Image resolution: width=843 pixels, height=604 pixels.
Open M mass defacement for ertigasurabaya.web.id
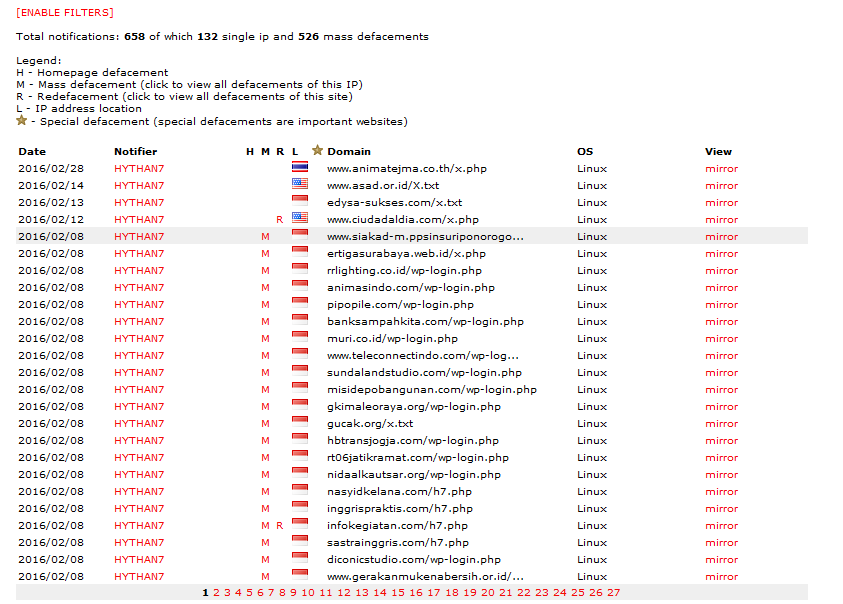(265, 253)
